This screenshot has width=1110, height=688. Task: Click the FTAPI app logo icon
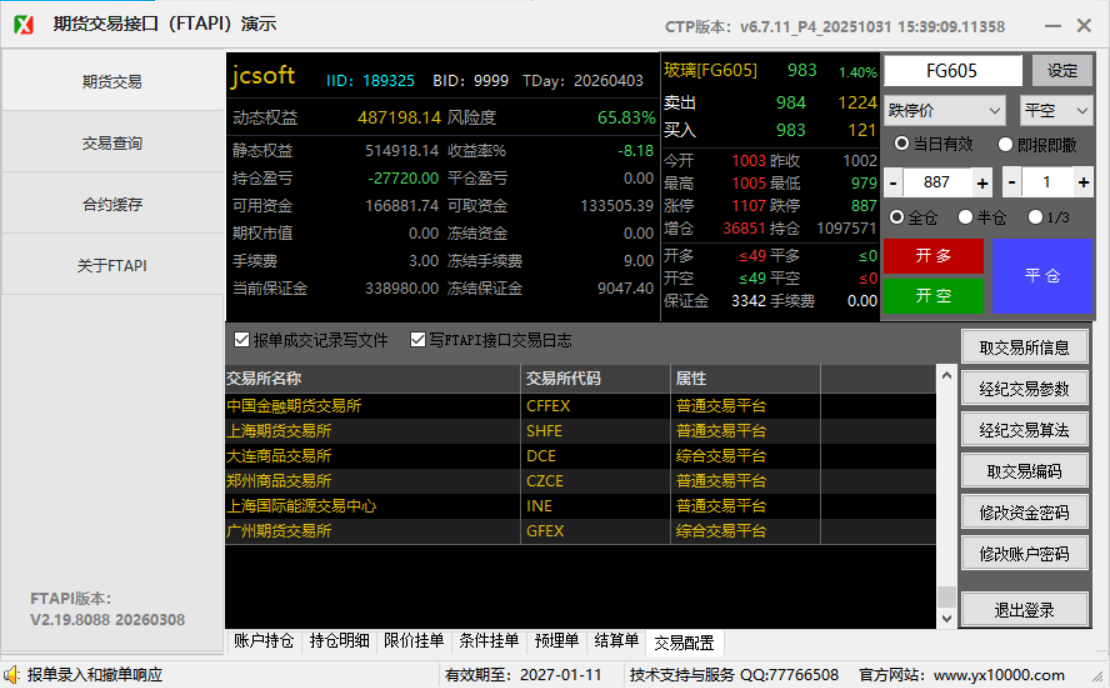24,25
